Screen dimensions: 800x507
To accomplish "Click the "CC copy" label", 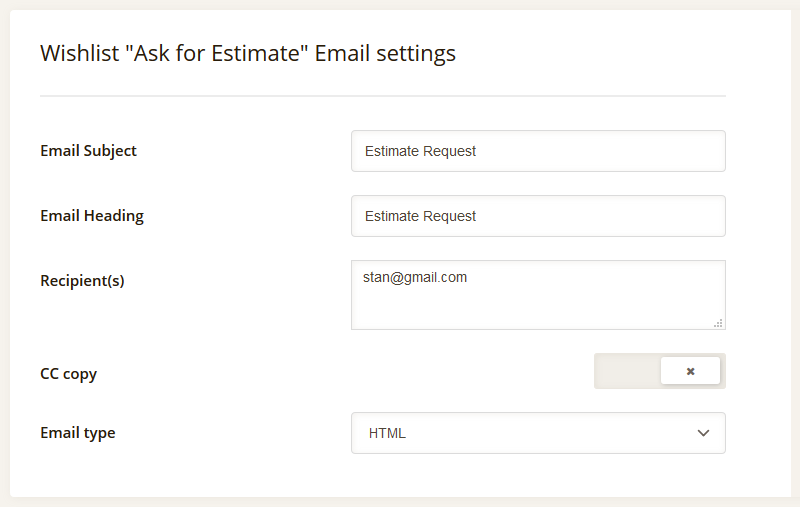I will pos(68,374).
